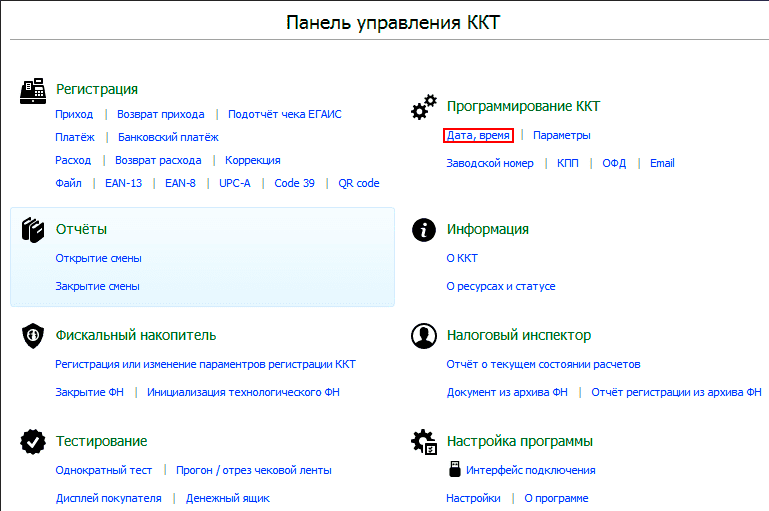Select Возврат расхода
Image resolution: width=769 pixels, height=511 pixels.
tap(158, 160)
